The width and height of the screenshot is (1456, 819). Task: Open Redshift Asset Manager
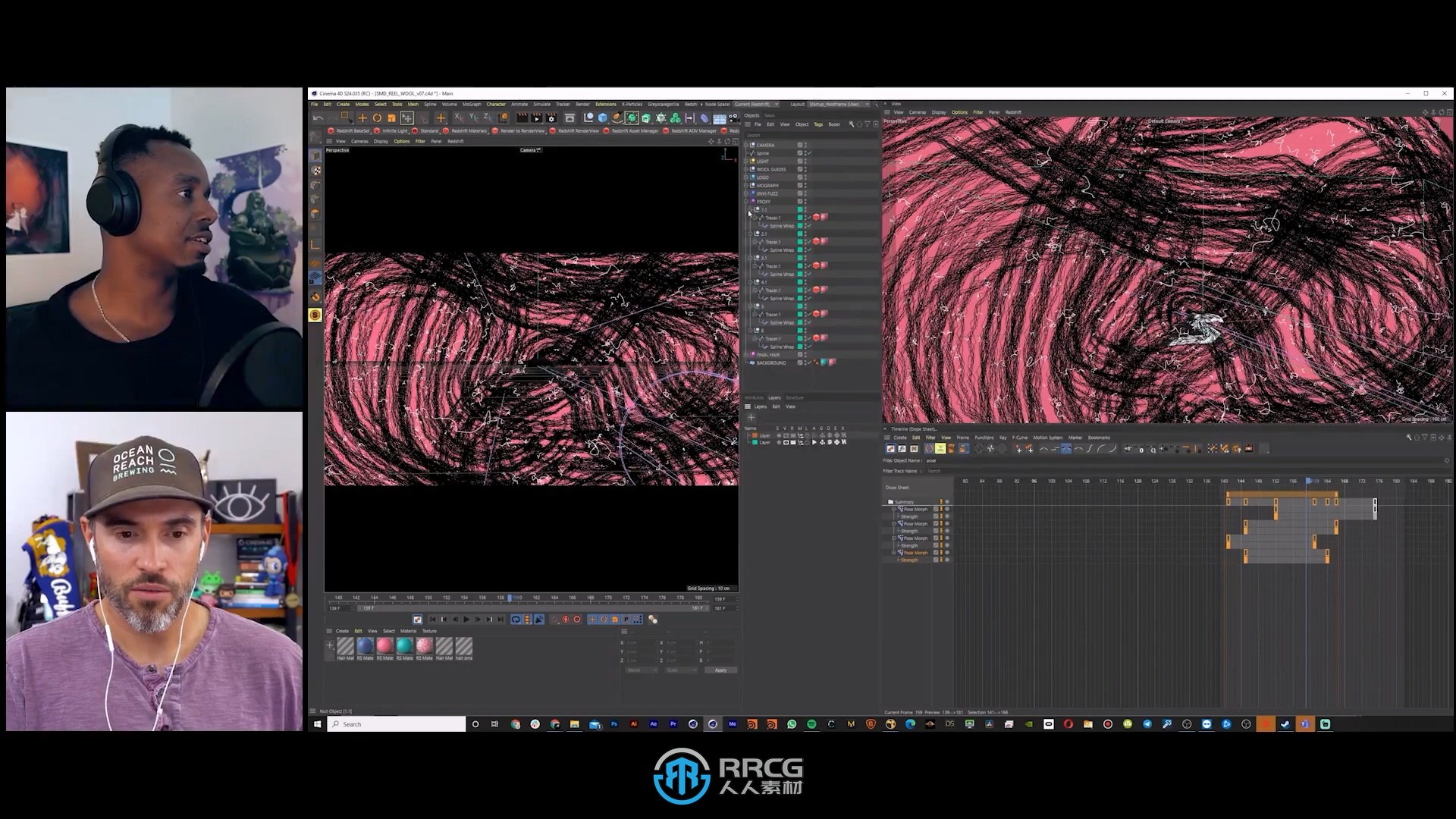point(631,130)
